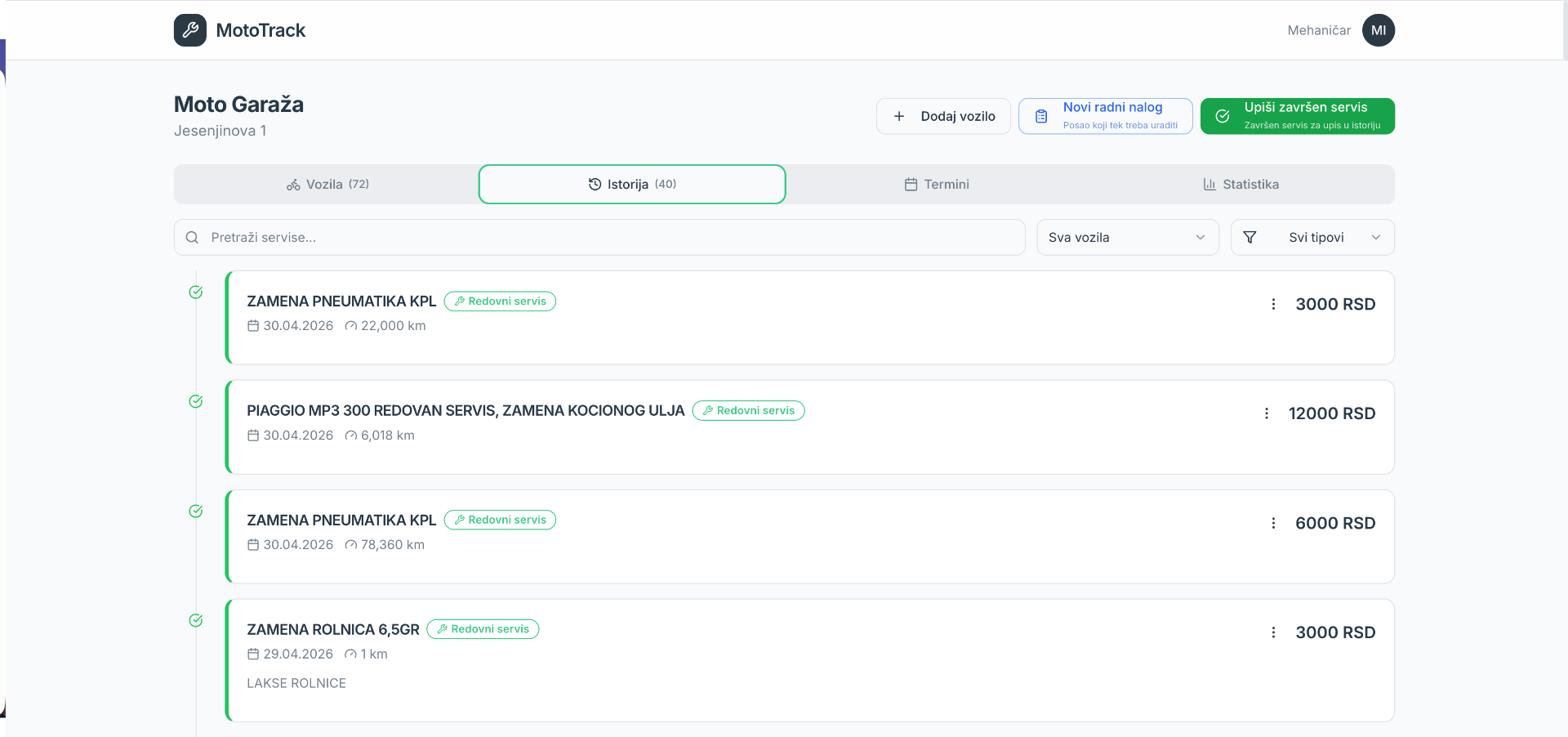Click completed check icon beside ZAMENA ROLNICA entry

(196, 621)
